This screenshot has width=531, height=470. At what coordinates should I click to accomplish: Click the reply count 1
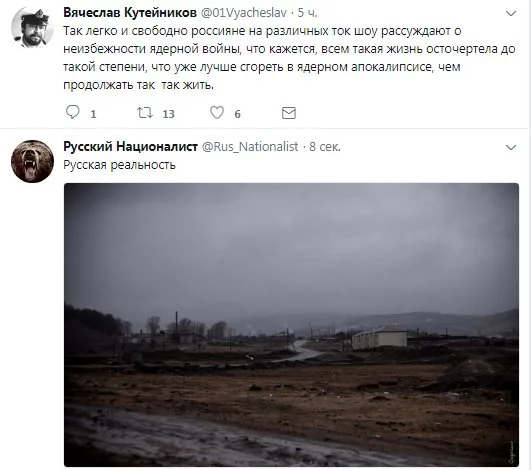[x=93, y=114]
